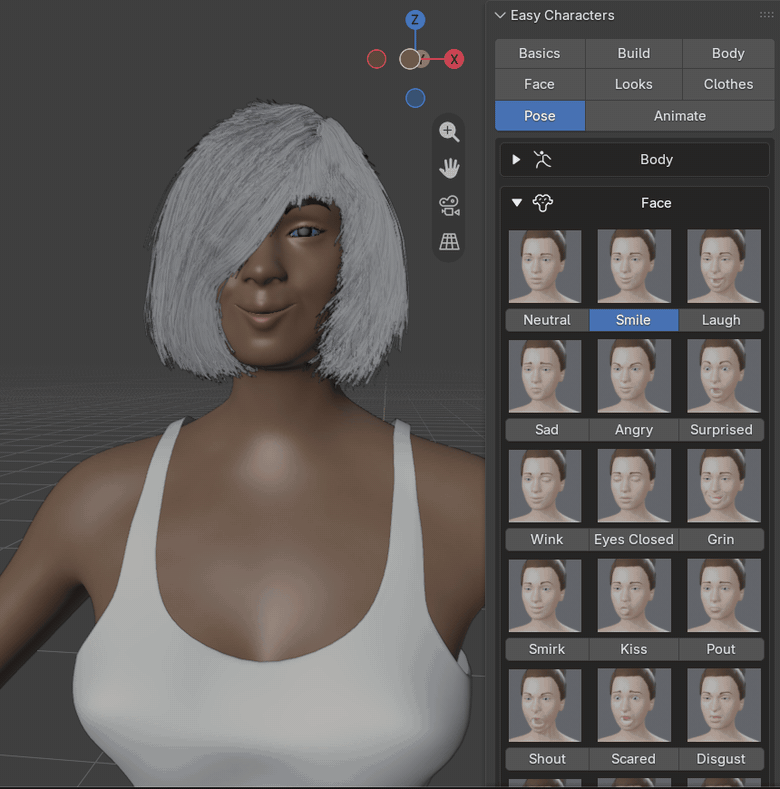Apply the Eyes Closed expression
The image size is (780, 789).
pyautogui.click(x=634, y=539)
